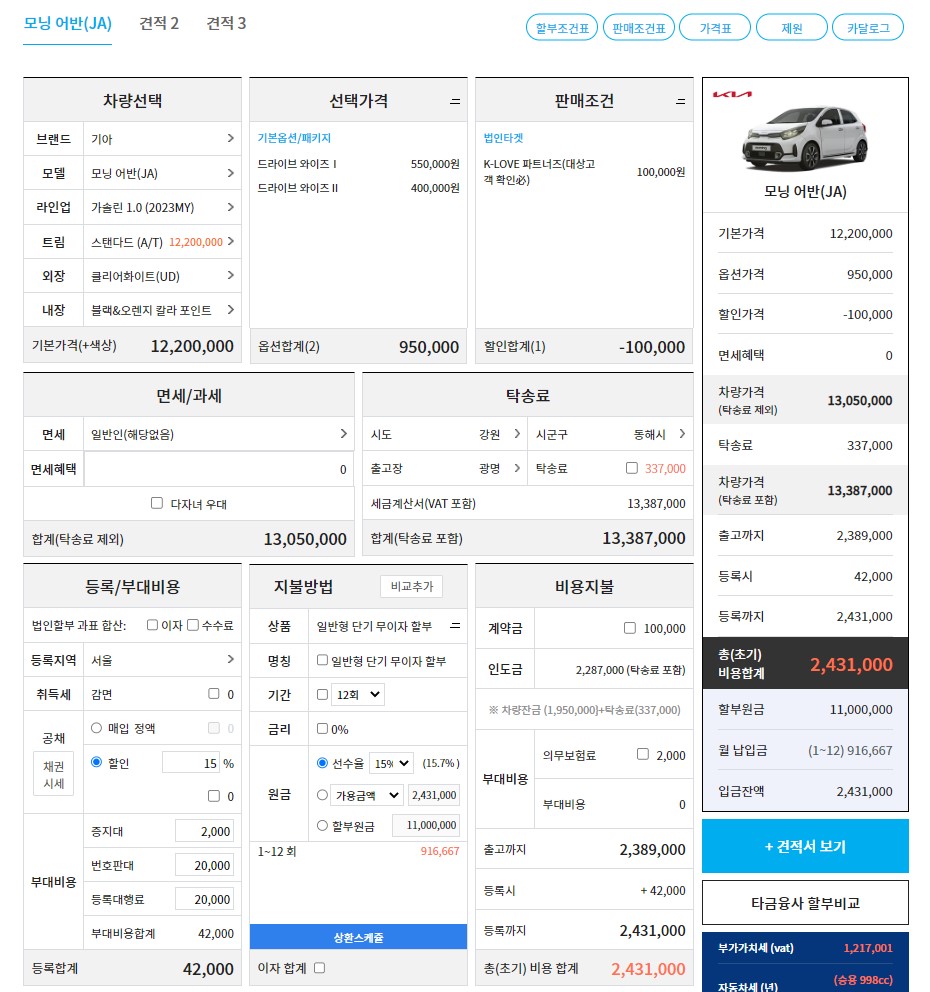The image size is (930, 992).
Task: Click the 타금융사 할부비교 button
Action: pos(805,903)
